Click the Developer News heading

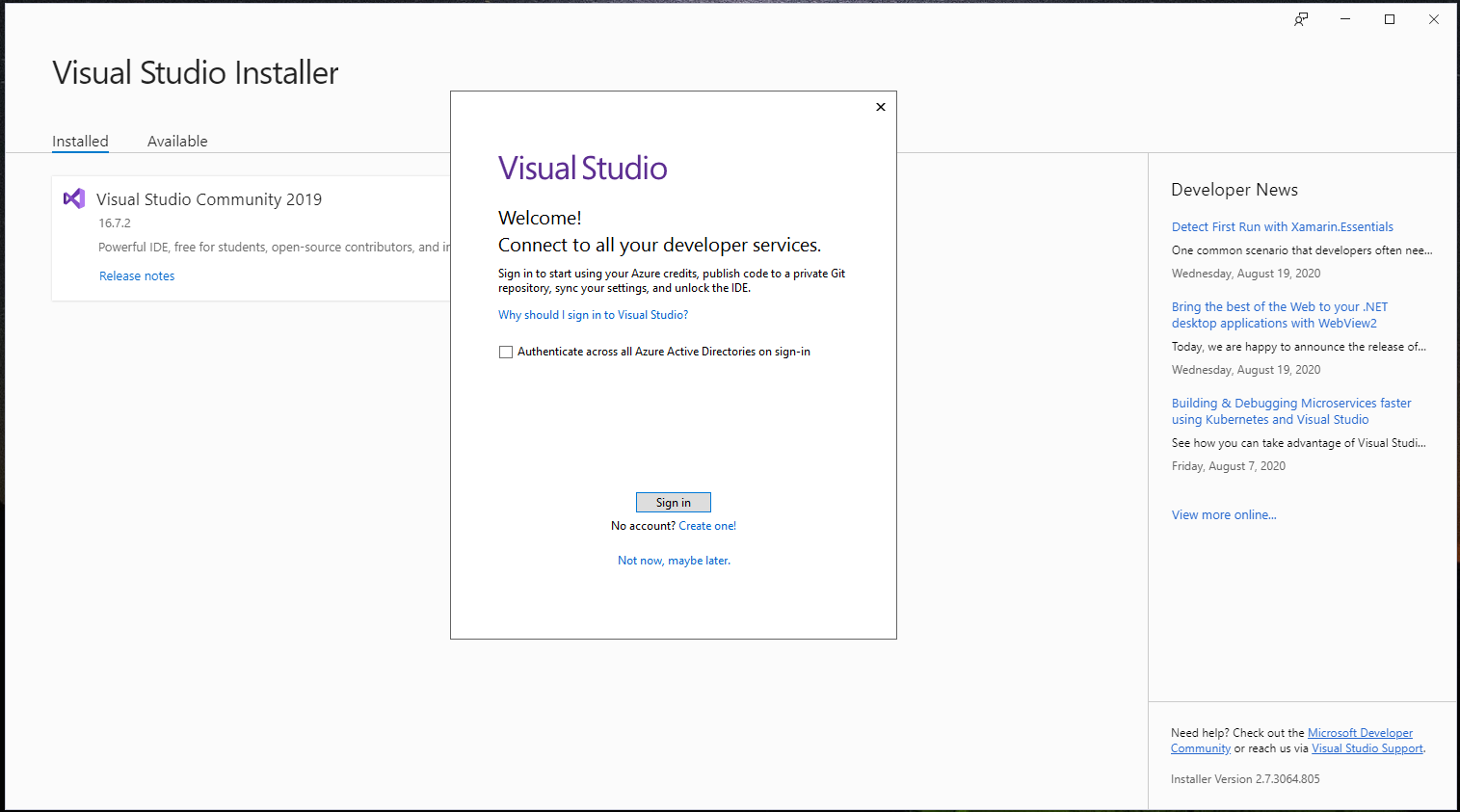[x=1234, y=190]
